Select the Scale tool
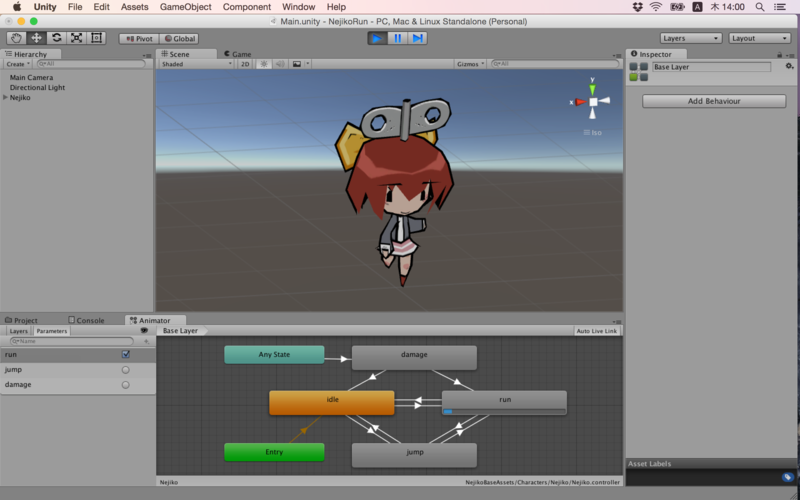Screen dimensions: 800x500 click(x=76, y=38)
